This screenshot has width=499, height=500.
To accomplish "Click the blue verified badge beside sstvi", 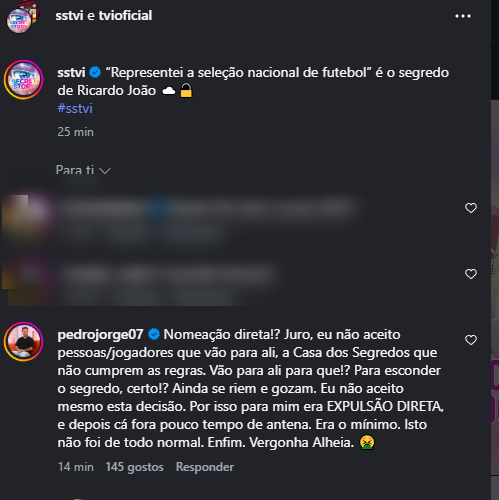I will (95, 72).
